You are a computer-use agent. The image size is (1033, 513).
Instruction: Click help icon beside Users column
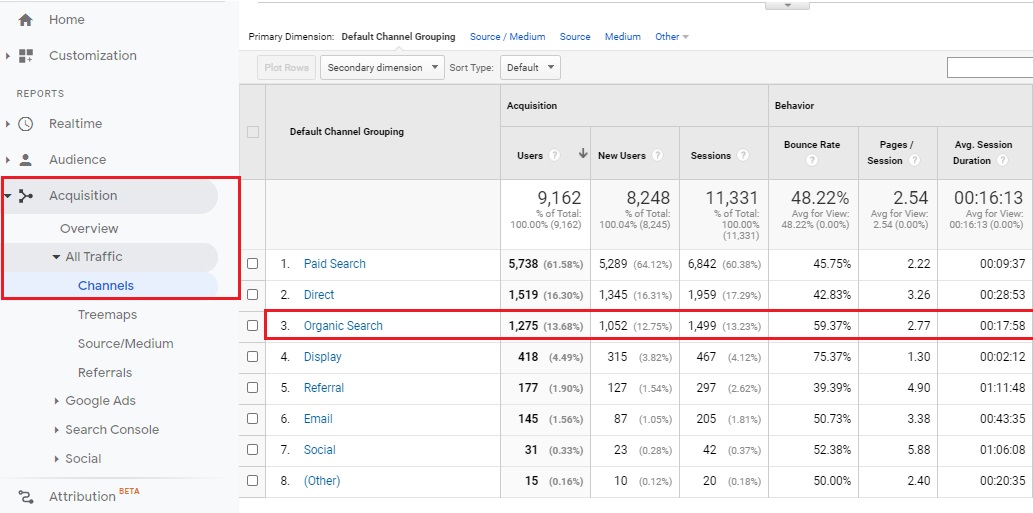(x=553, y=155)
